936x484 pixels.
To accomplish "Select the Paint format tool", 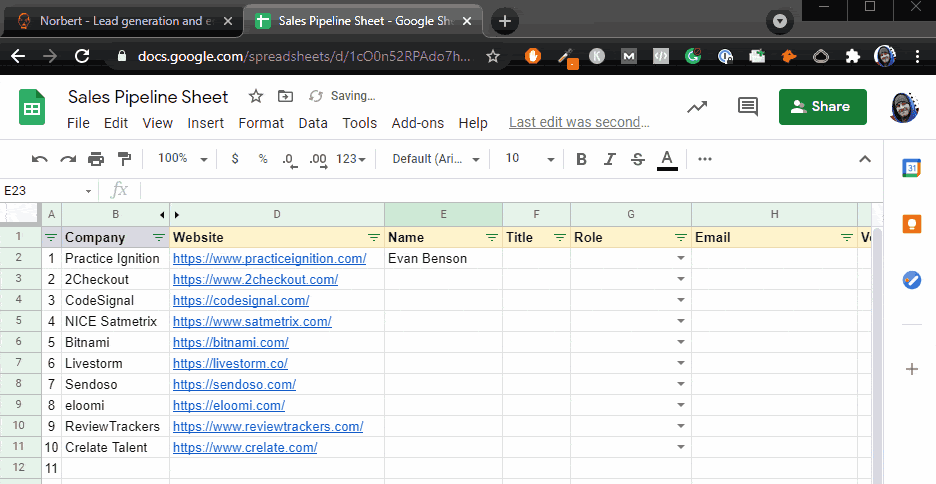I will [124, 159].
